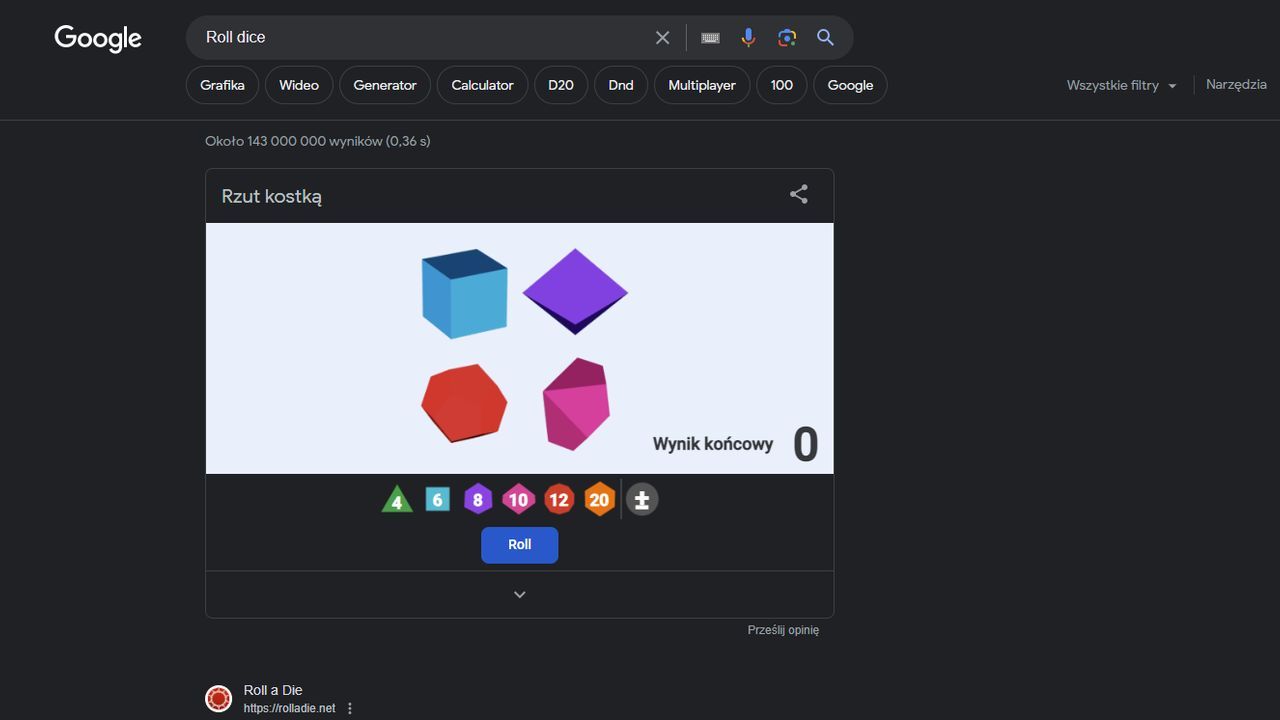1280x720 pixels.
Task: Add a pink 10-sided die
Action: [518, 499]
